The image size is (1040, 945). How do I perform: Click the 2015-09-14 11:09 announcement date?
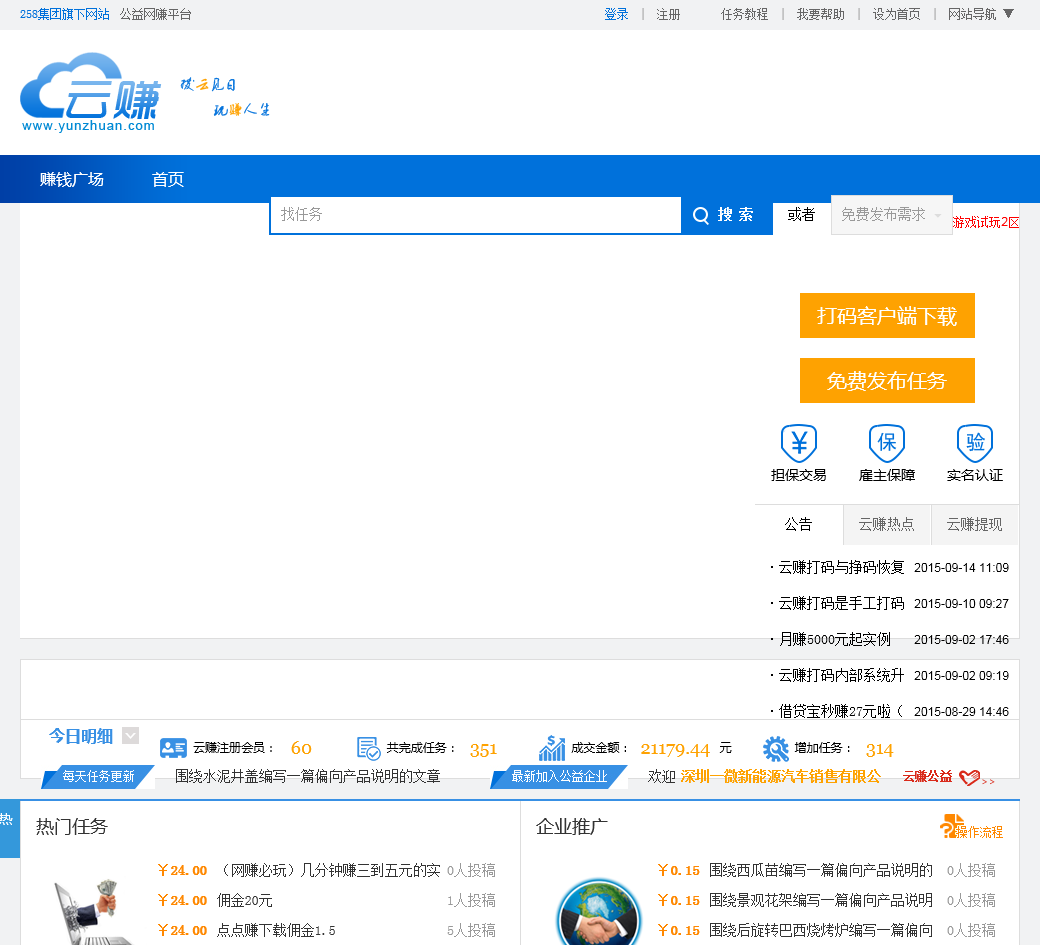click(962, 568)
